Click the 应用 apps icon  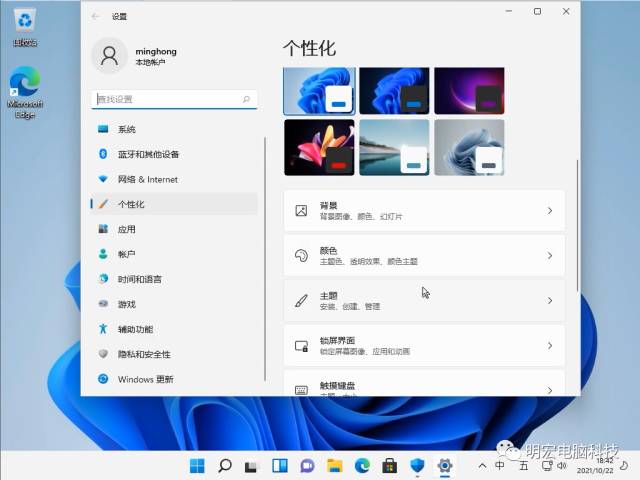103,229
